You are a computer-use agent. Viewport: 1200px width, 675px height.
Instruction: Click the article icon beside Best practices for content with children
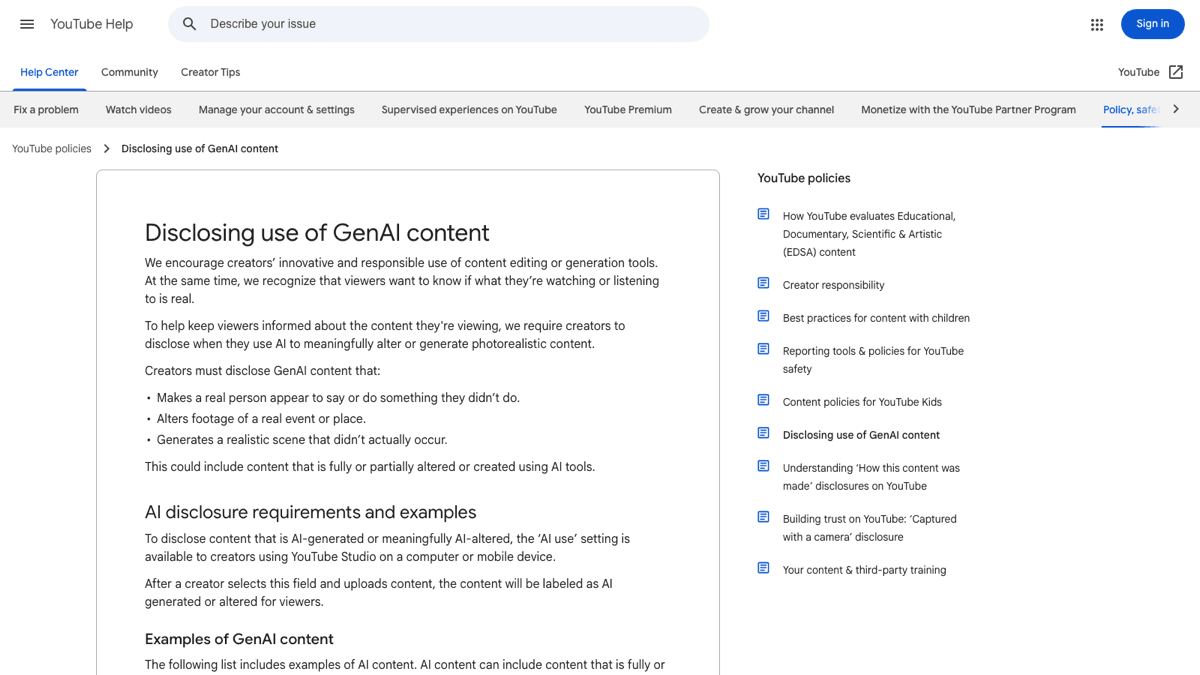[x=763, y=317]
